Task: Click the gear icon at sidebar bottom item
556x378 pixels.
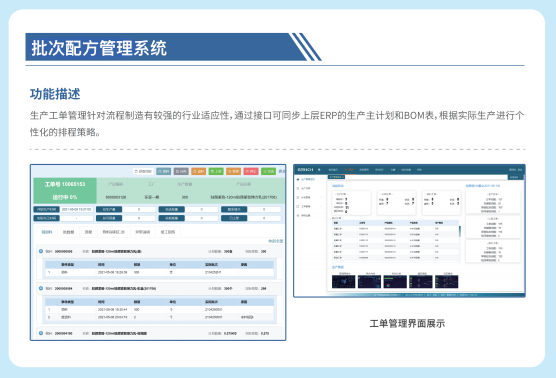Action: click(298, 215)
